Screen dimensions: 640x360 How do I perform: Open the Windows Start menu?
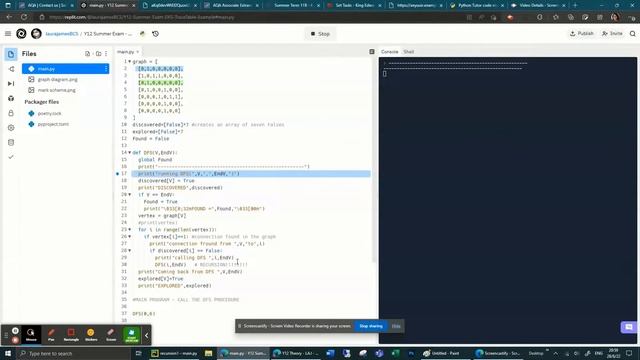point(8,353)
